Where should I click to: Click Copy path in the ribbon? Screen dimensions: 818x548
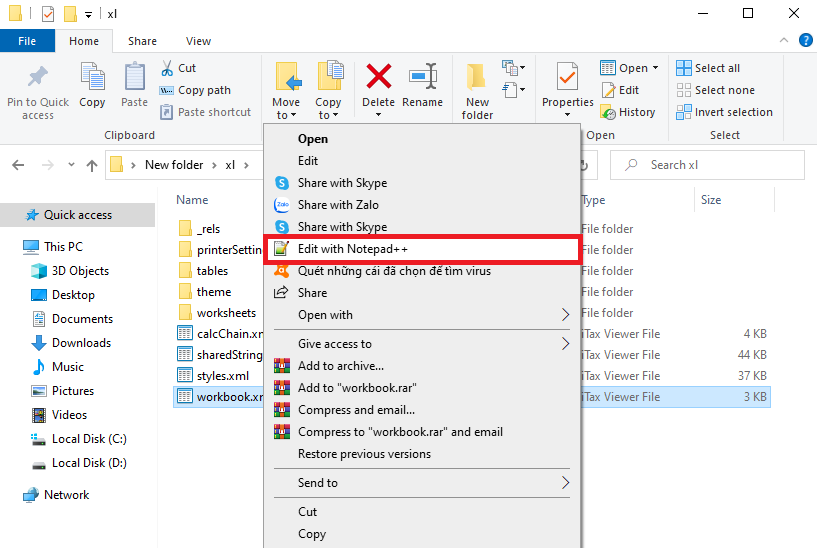click(x=195, y=90)
